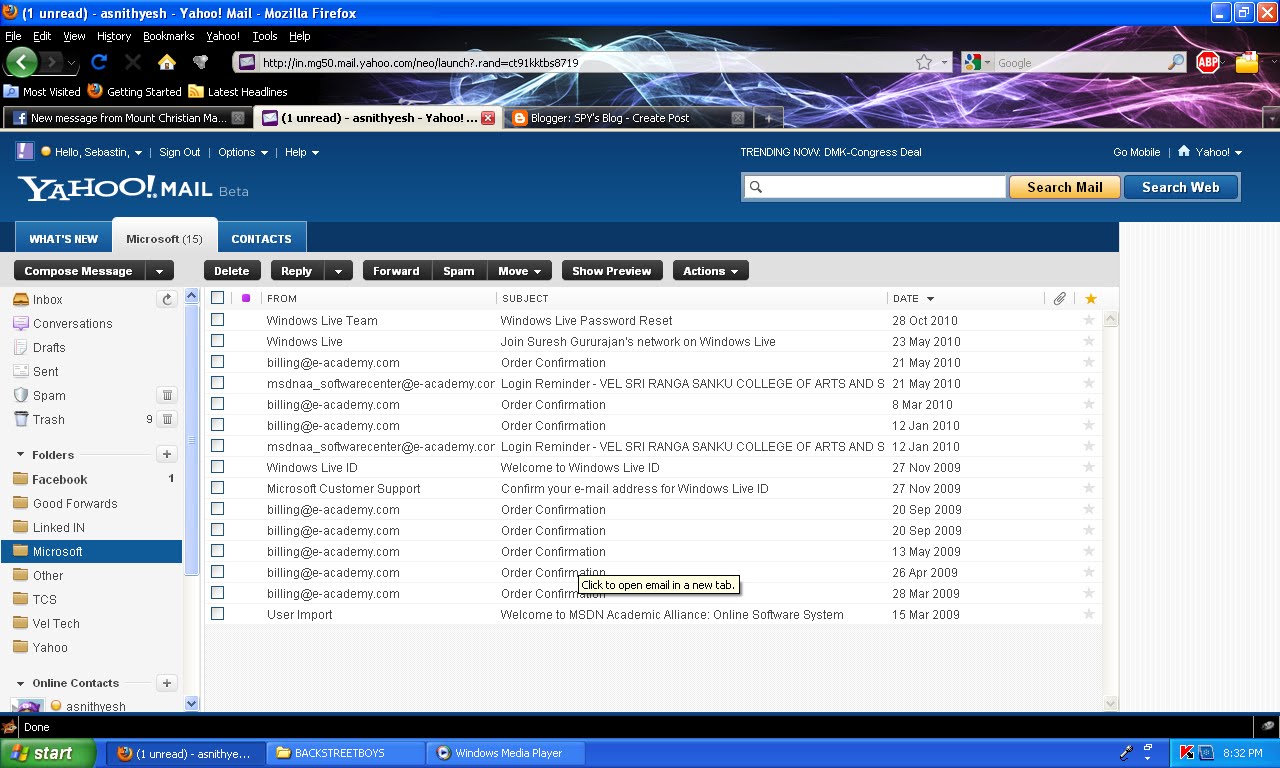The height and width of the screenshot is (768, 1280).
Task: Empty Spam folder via trash icon
Action: (x=167, y=395)
